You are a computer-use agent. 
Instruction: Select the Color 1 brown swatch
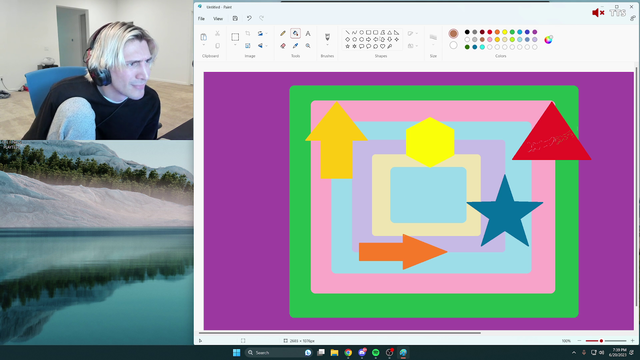[453, 33]
